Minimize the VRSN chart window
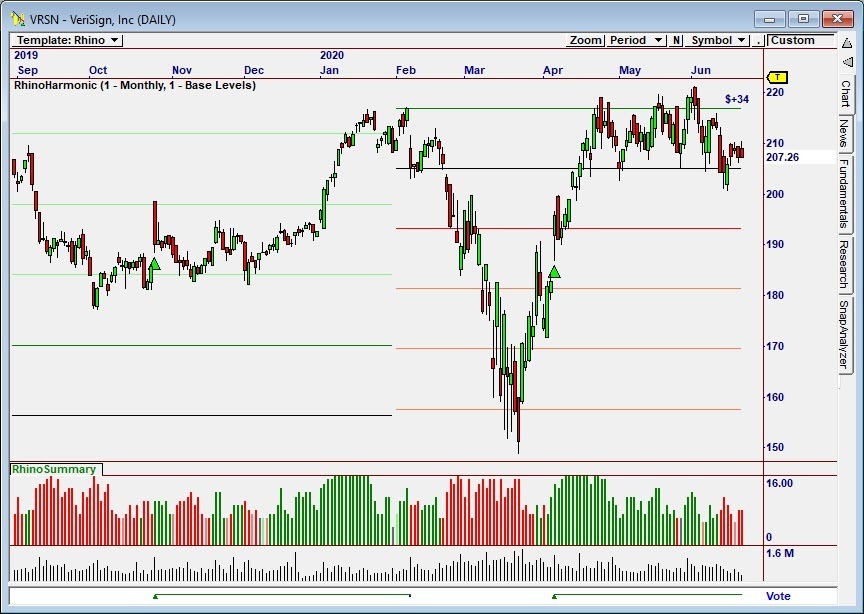 (770, 19)
